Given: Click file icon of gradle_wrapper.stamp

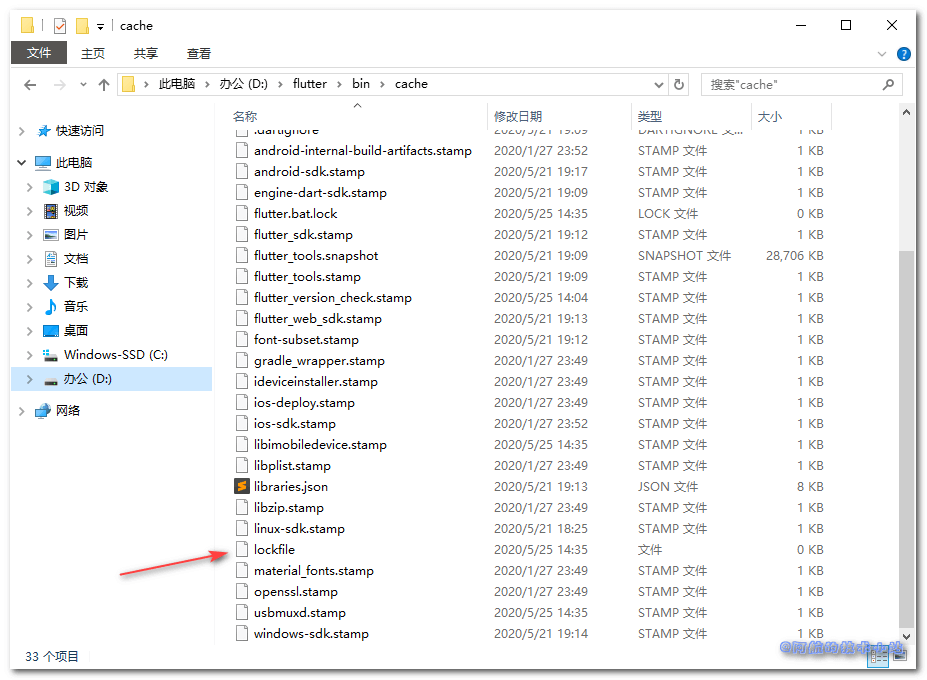Looking at the screenshot, I should (x=241, y=361).
